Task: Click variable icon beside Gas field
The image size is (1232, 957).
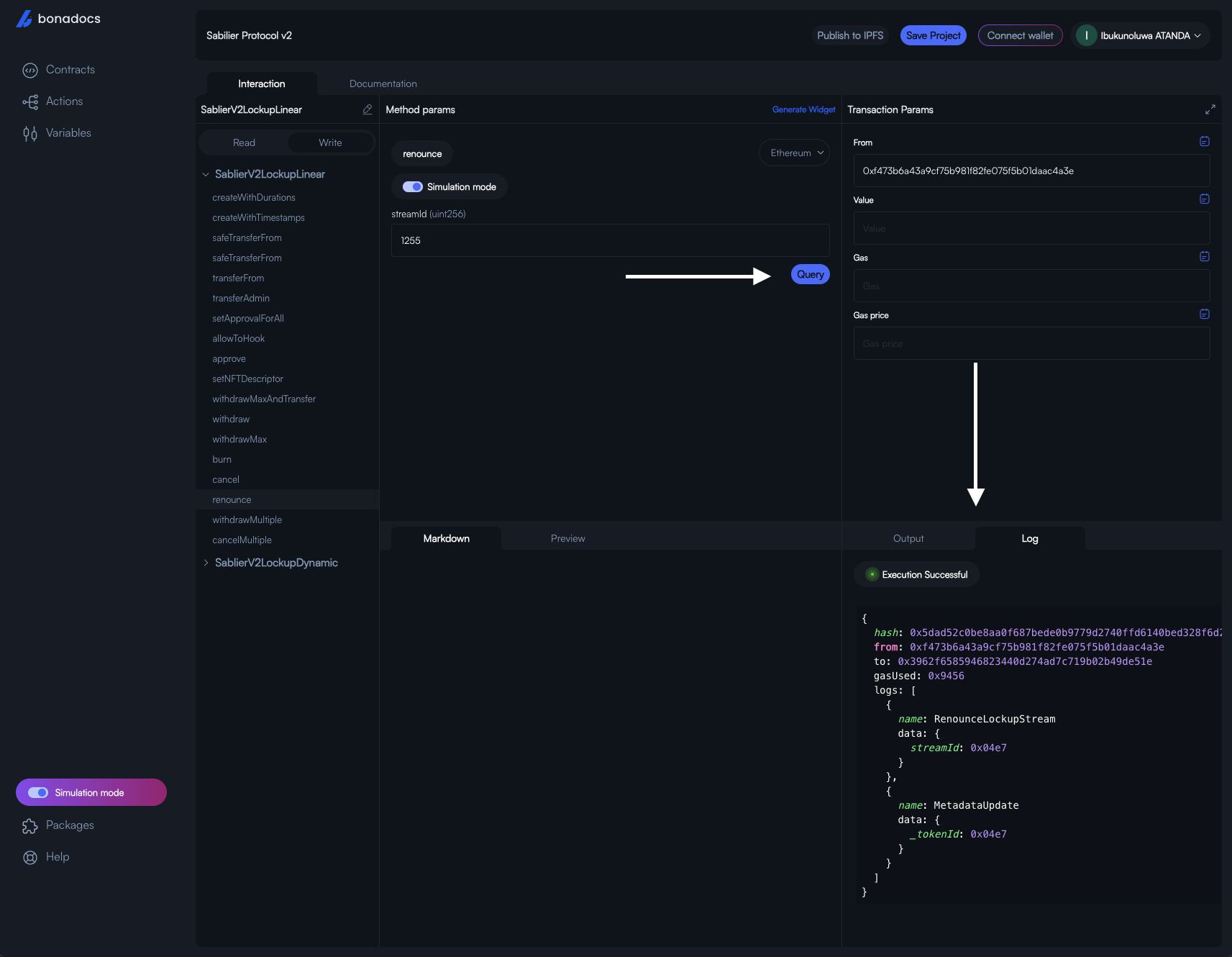Action: point(1205,256)
